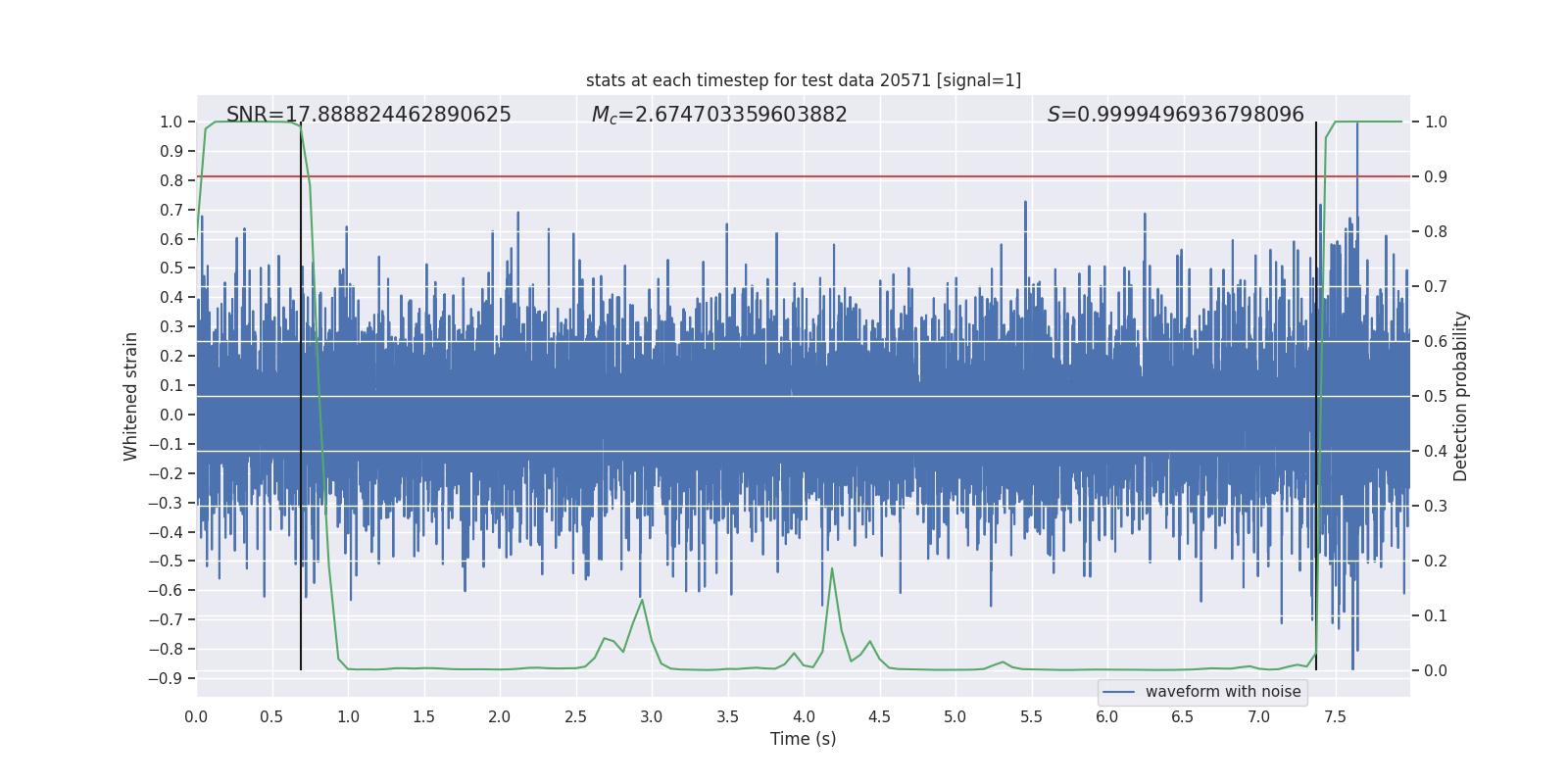
Task: Click the 'waveform with noise' legend label
Action: (1222, 692)
